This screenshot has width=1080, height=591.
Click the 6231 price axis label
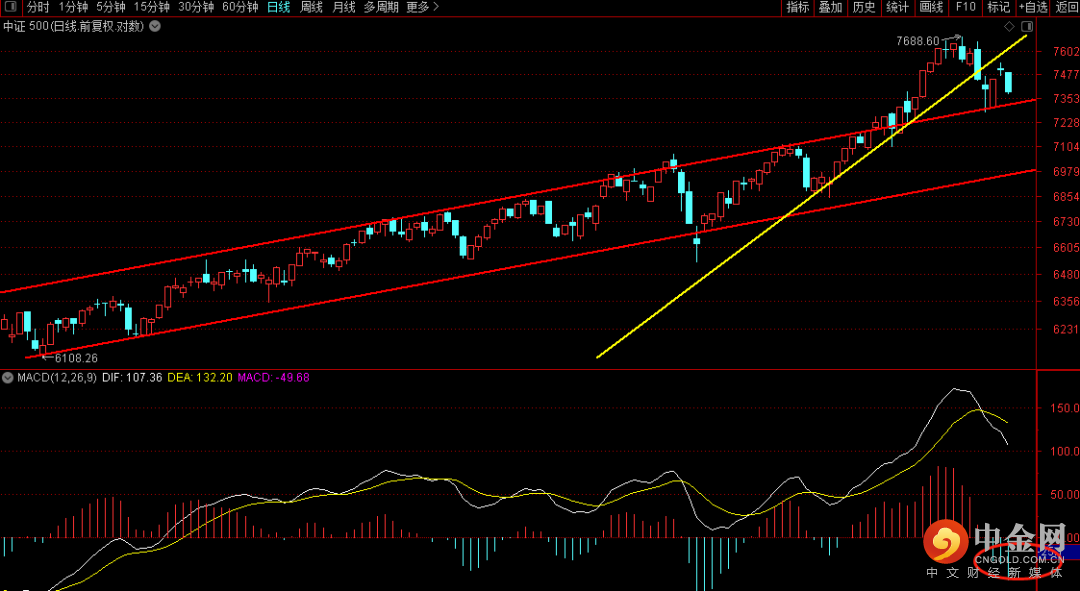[x=1066, y=329]
